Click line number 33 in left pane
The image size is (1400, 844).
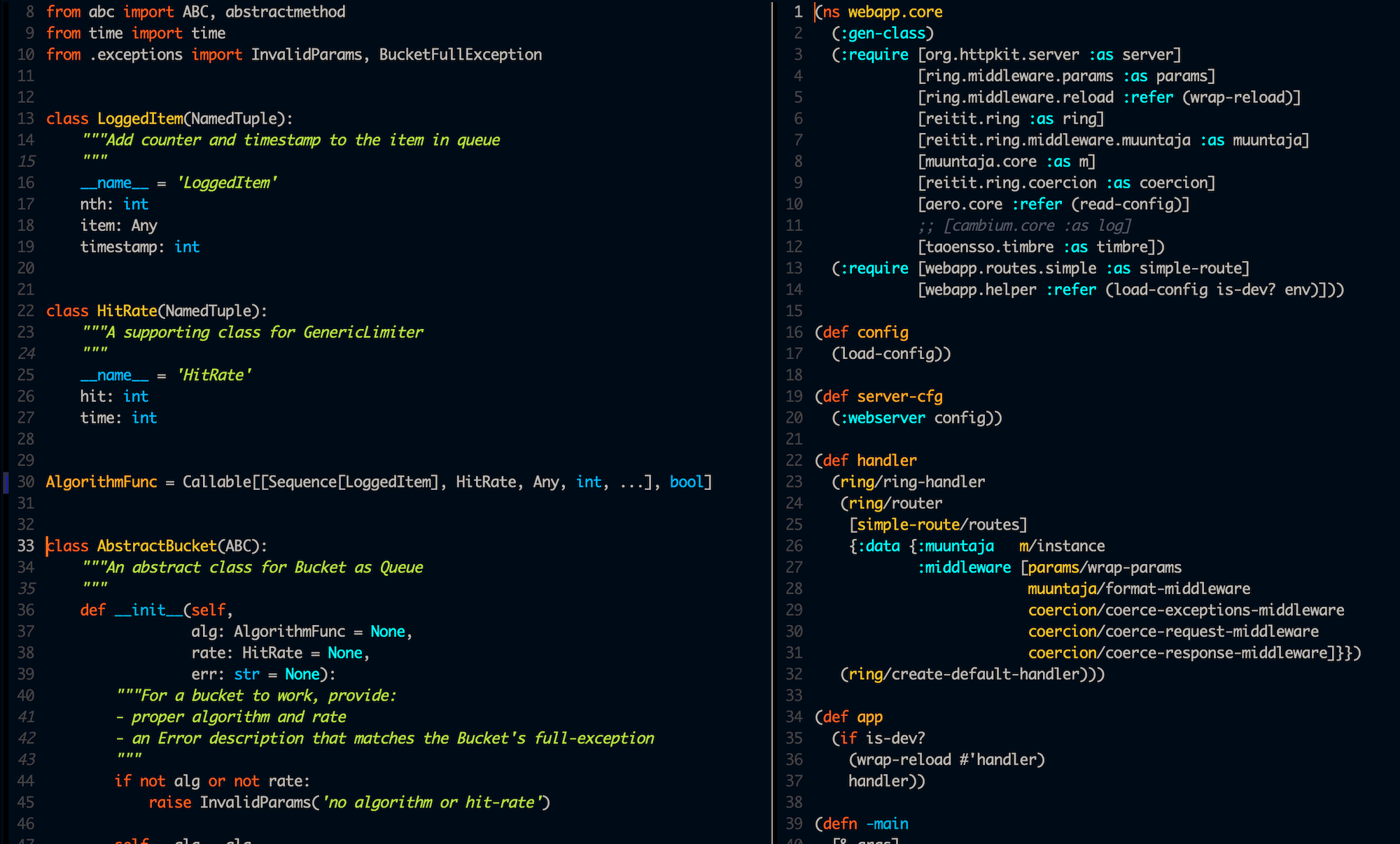pyautogui.click(x=25, y=546)
